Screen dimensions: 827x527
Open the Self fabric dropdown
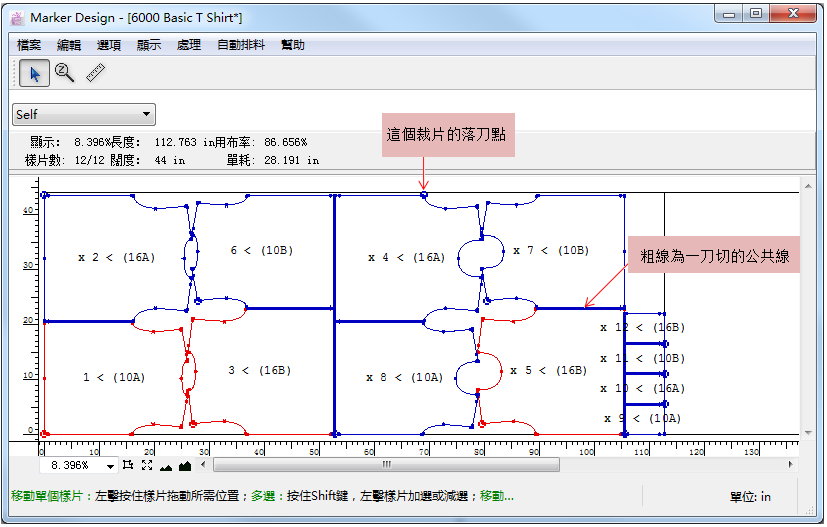point(84,115)
